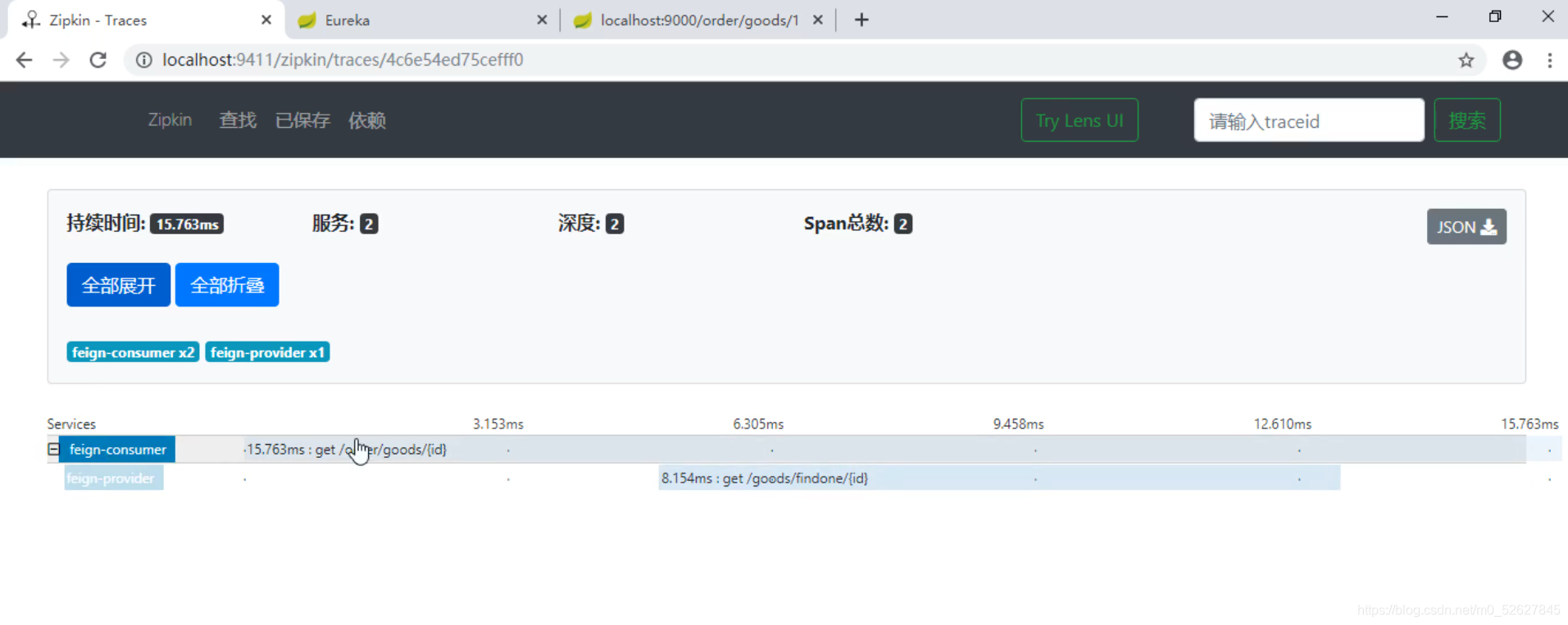The height and width of the screenshot is (625, 1568).
Task: Restore down the browser window
Action: [1495, 16]
